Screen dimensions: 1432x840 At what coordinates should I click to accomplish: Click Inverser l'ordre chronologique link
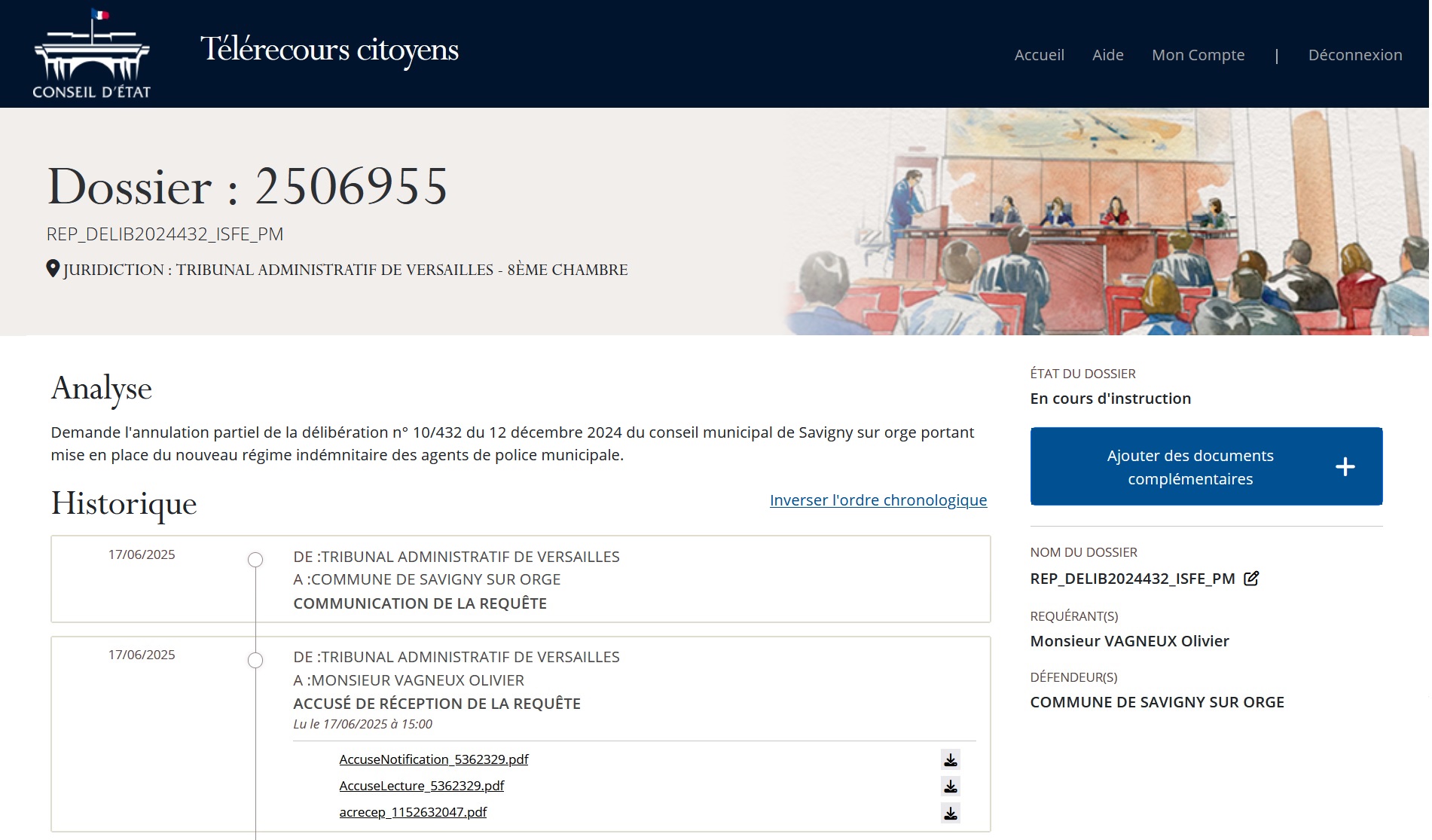point(878,500)
